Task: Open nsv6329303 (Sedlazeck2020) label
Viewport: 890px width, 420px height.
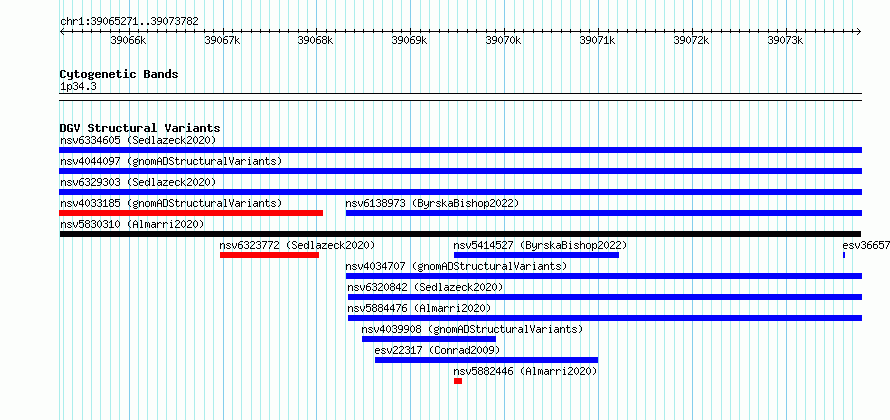Action: [x=138, y=182]
